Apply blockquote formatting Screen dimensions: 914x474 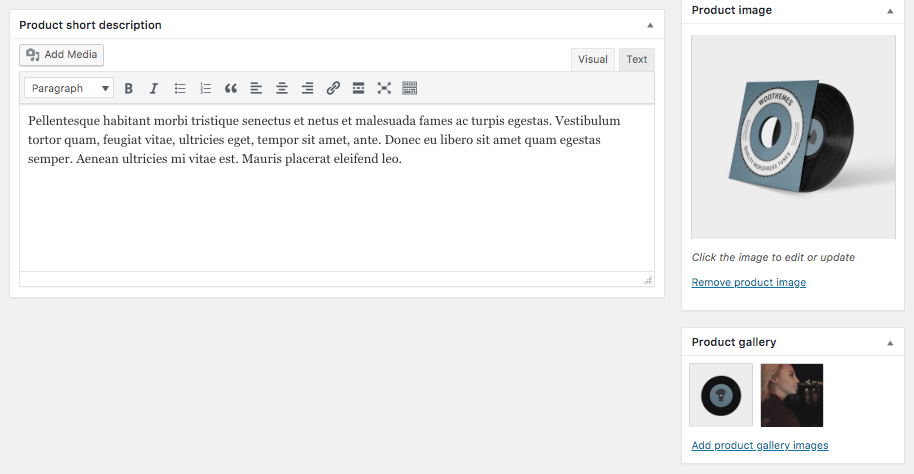[x=231, y=88]
